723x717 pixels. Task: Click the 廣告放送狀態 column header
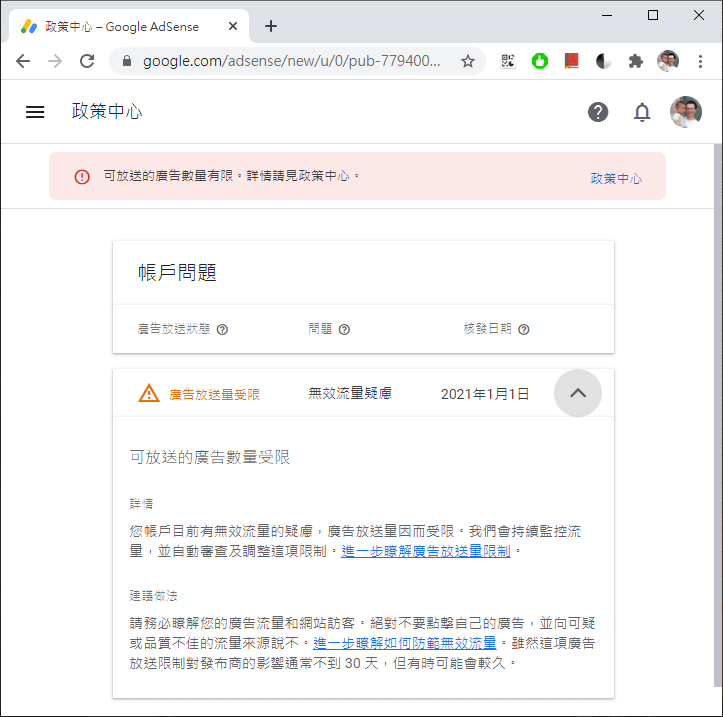174,329
